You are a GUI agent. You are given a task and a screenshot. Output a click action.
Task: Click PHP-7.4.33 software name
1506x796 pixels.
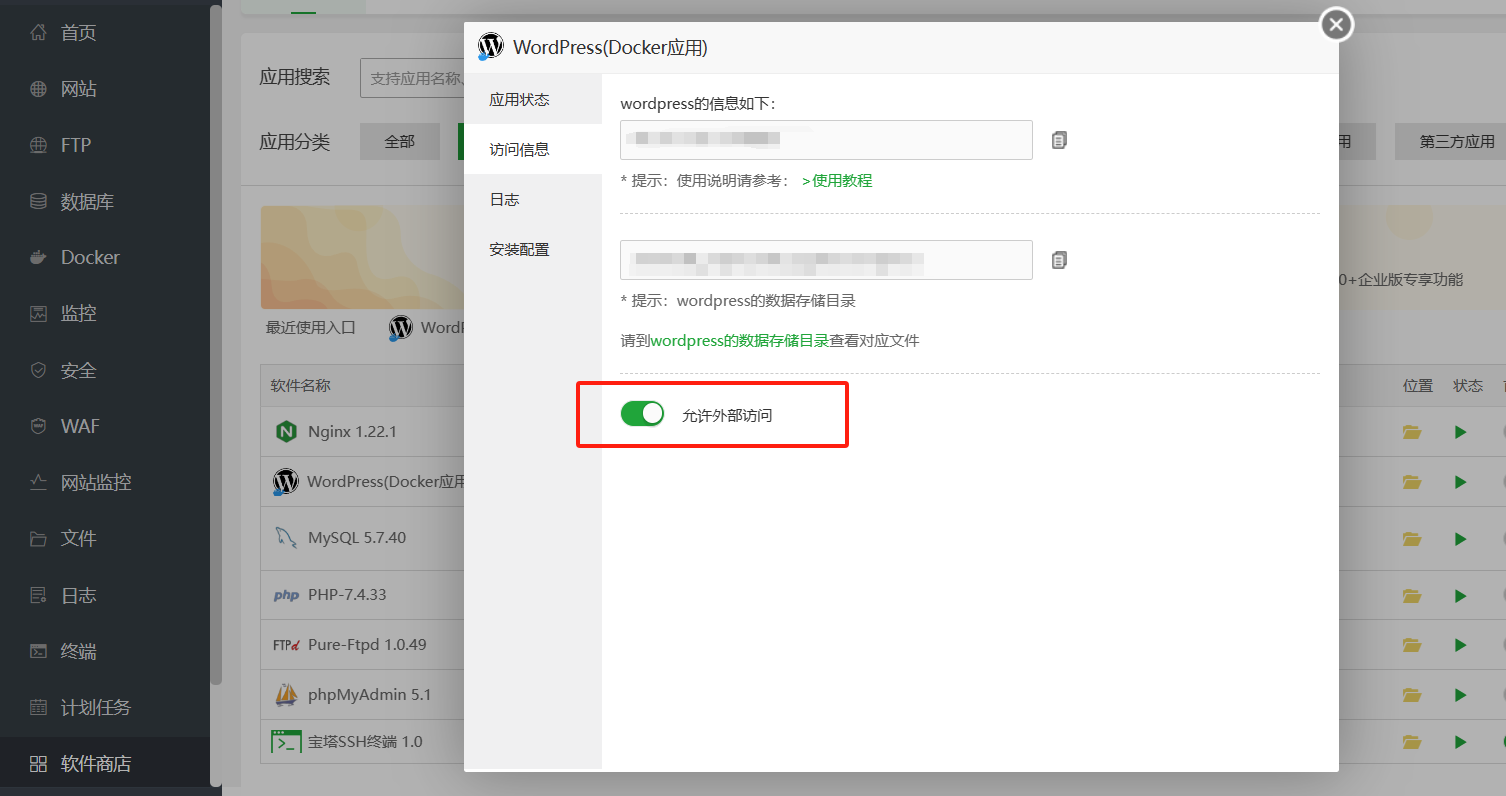(x=347, y=595)
